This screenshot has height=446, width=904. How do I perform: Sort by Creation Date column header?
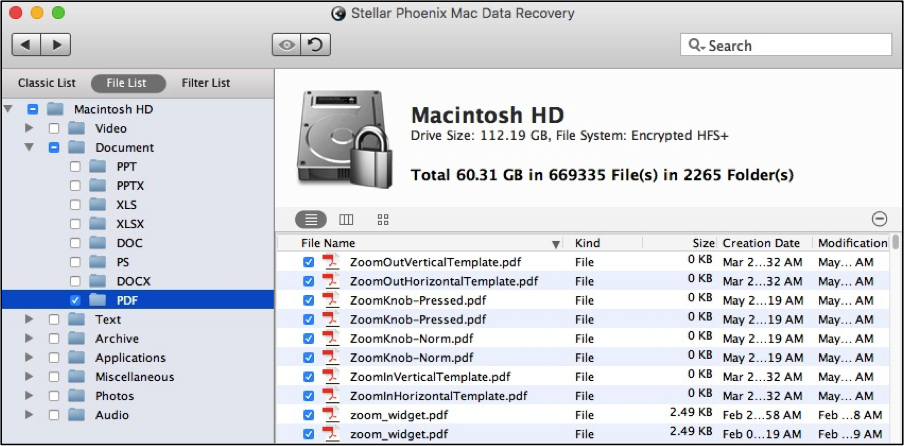(764, 243)
